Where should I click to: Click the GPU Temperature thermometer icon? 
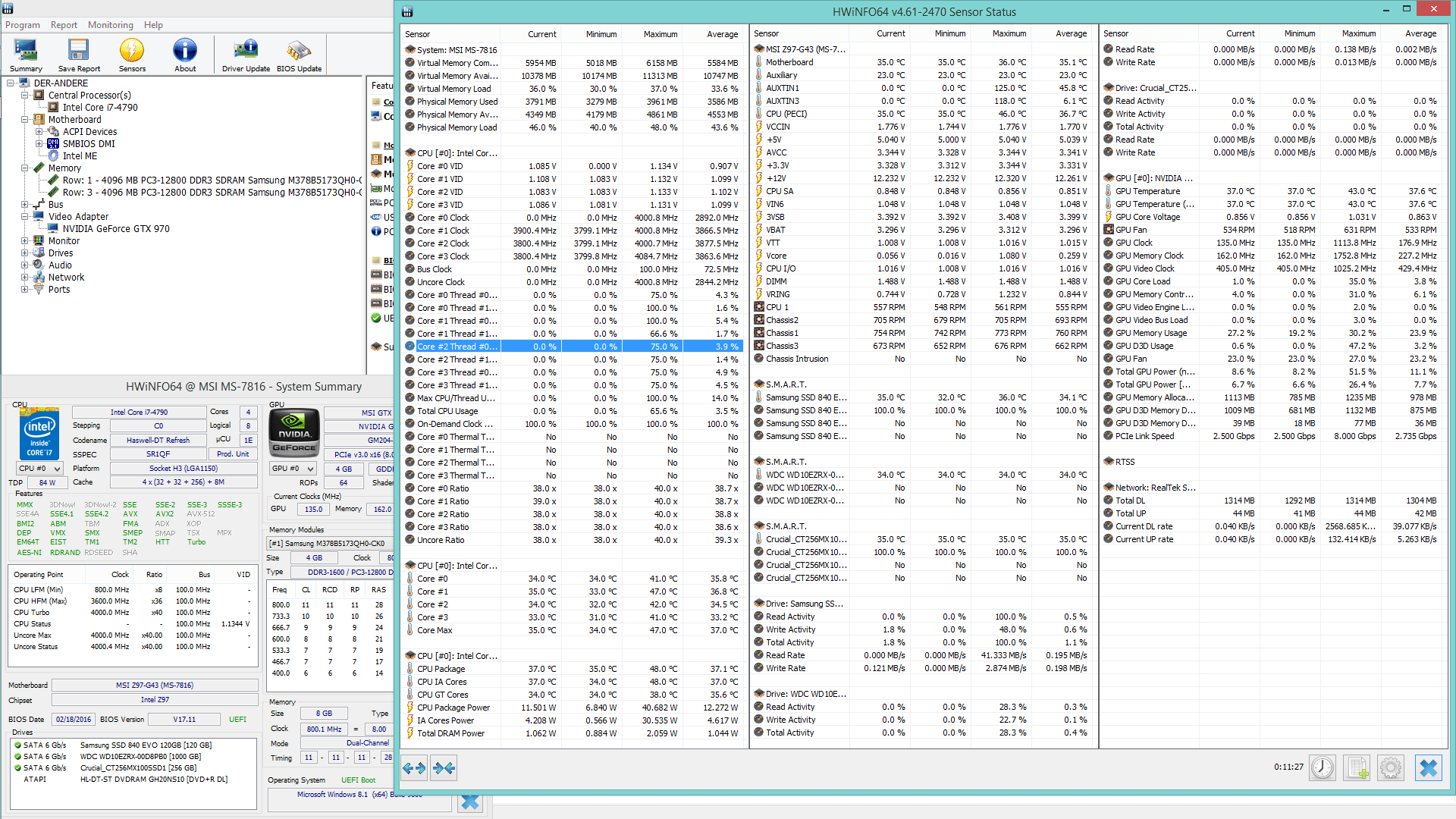click(1109, 191)
